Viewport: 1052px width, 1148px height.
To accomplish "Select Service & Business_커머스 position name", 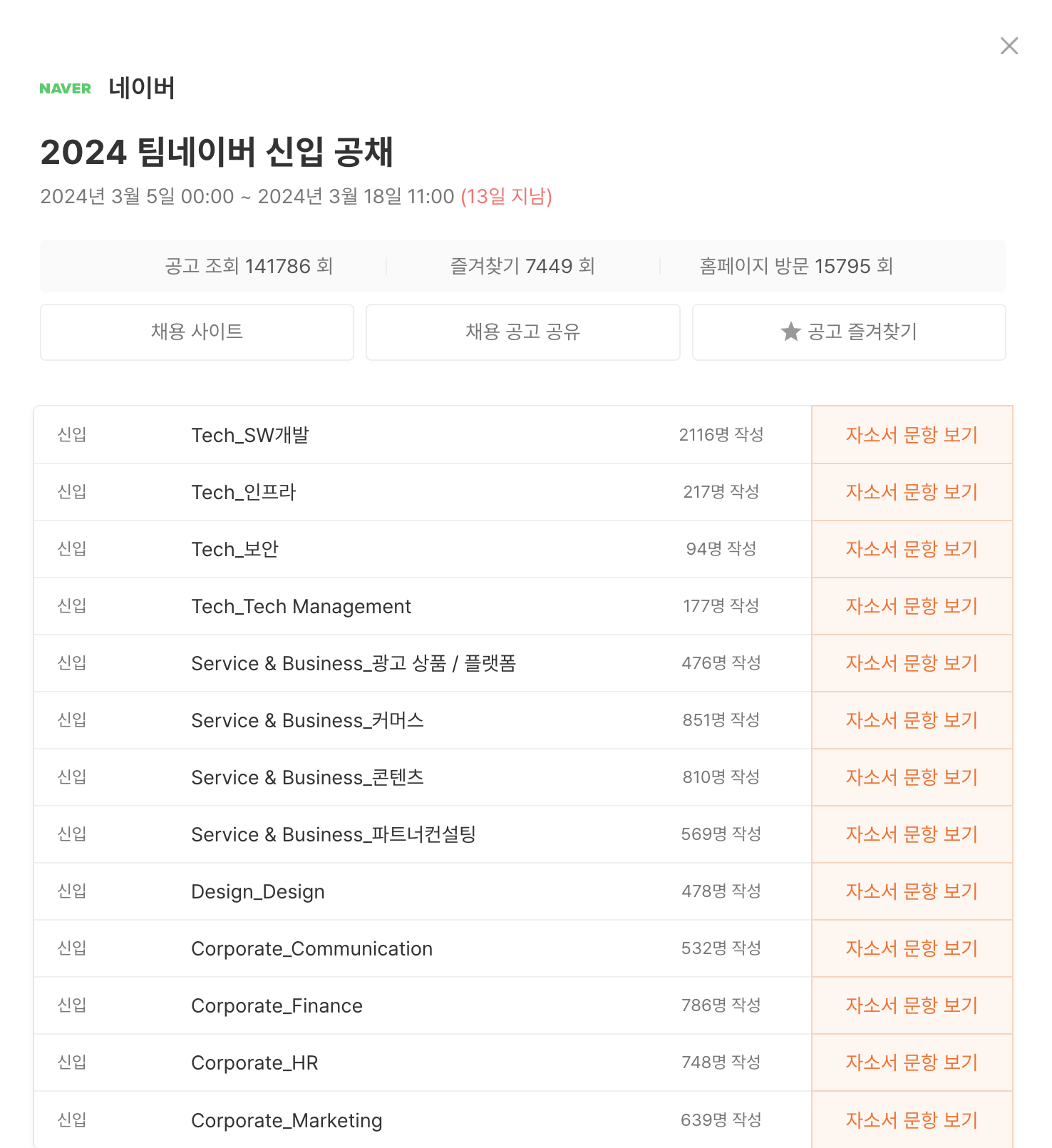I will [308, 720].
